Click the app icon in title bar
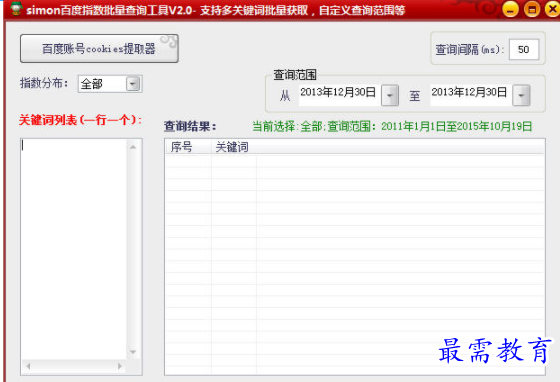 (16, 9)
